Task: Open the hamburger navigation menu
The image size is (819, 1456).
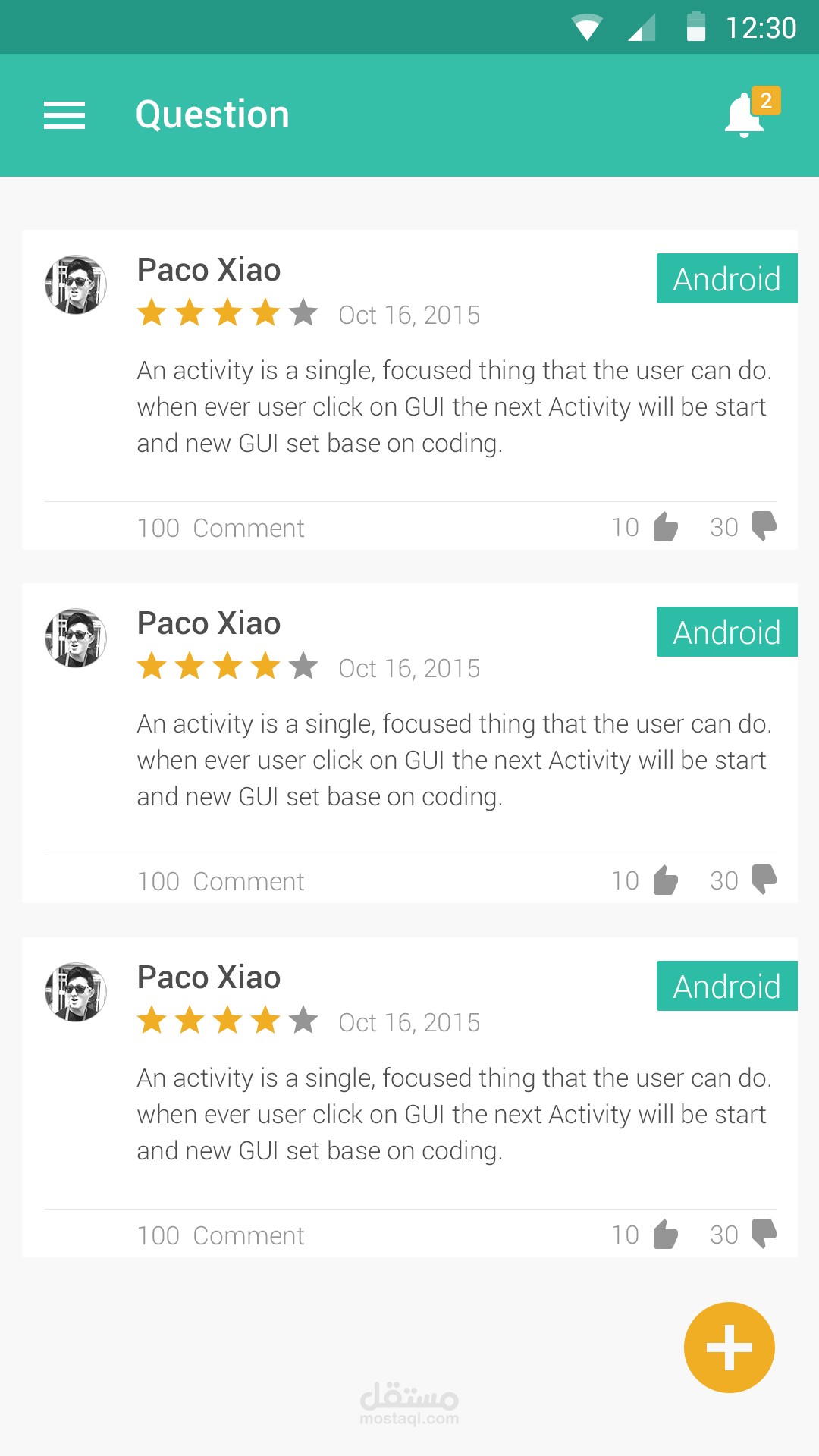Action: 64,115
